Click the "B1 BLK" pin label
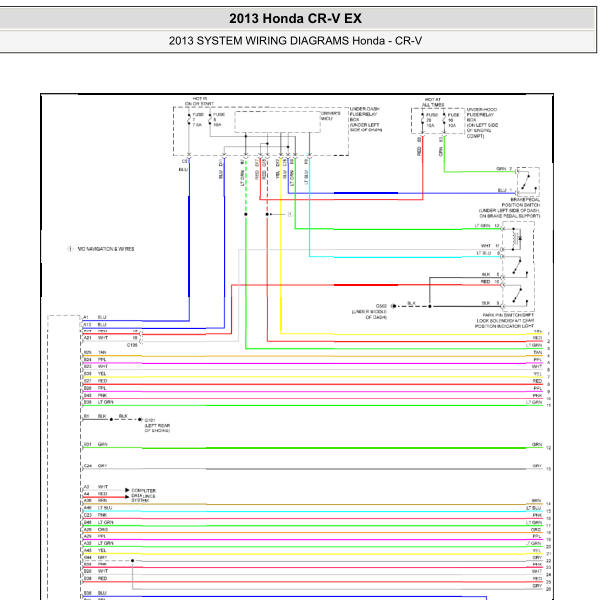 pos(95,416)
